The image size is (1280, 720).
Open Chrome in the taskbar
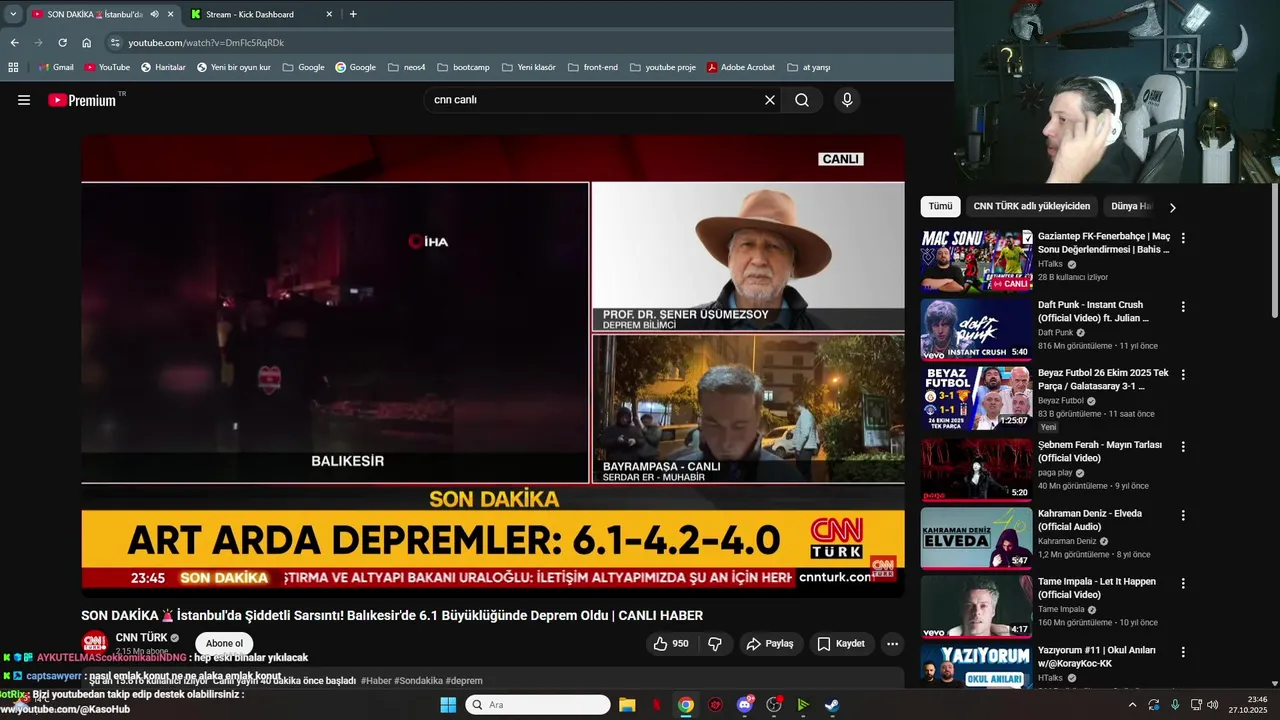pos(686,705)
